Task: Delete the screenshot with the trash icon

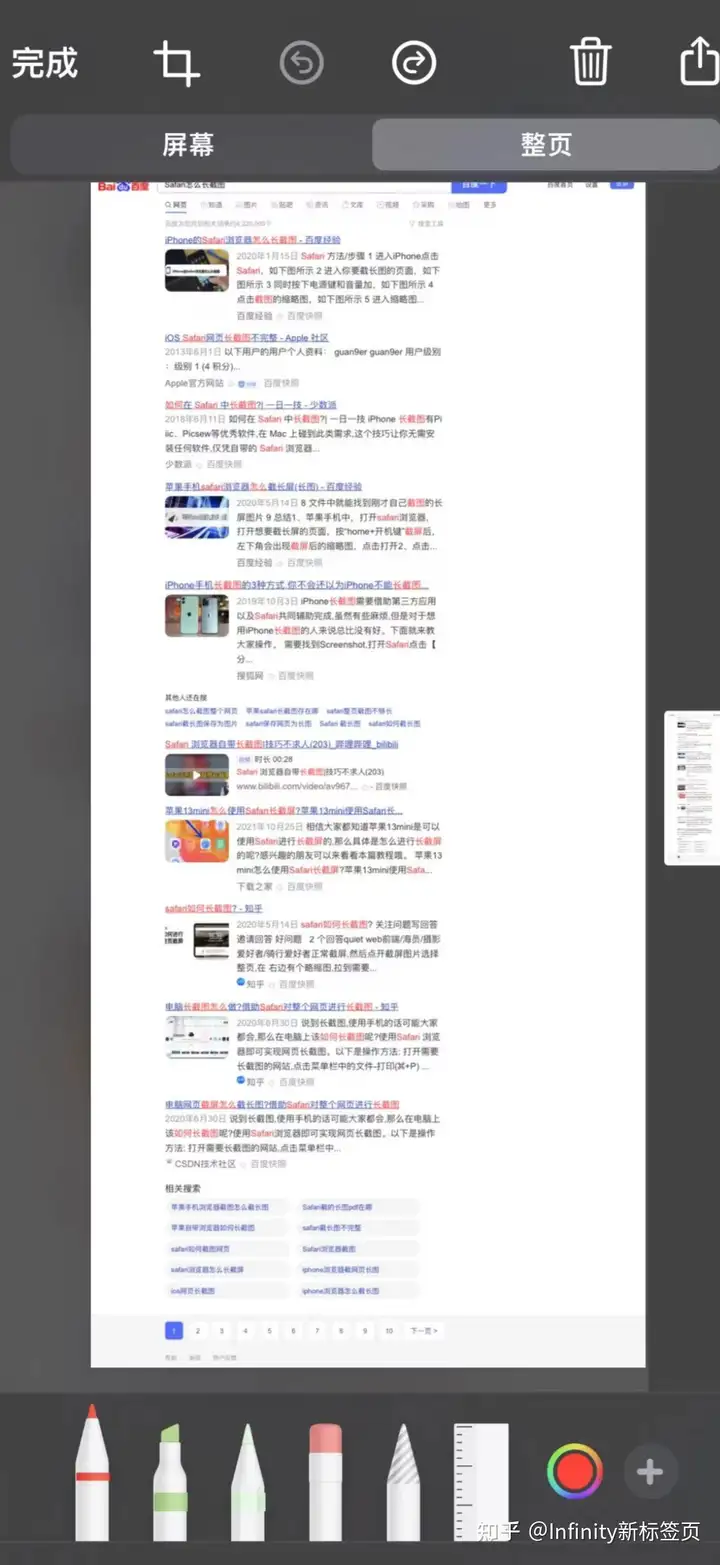Action: click(x=590, y=62)
